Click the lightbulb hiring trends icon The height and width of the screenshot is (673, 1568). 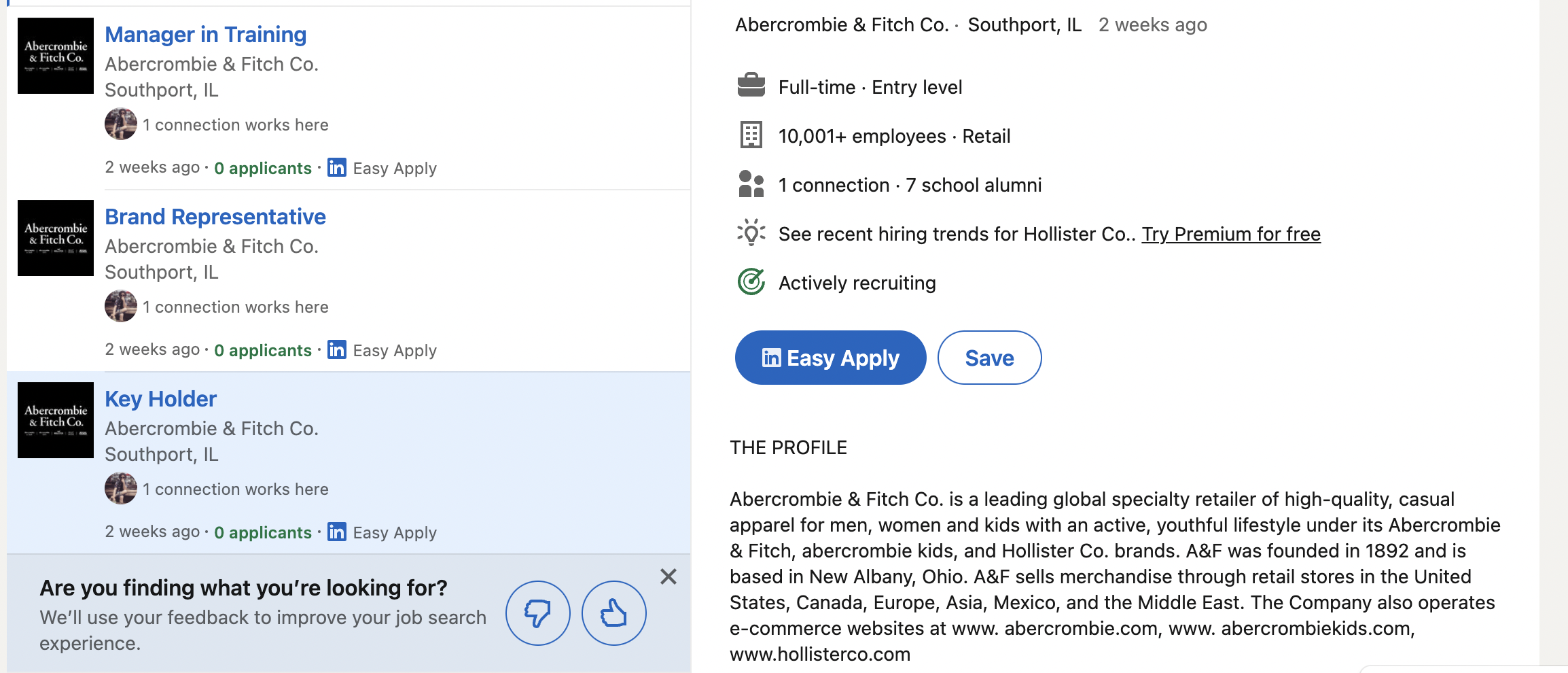pos(751,233)
